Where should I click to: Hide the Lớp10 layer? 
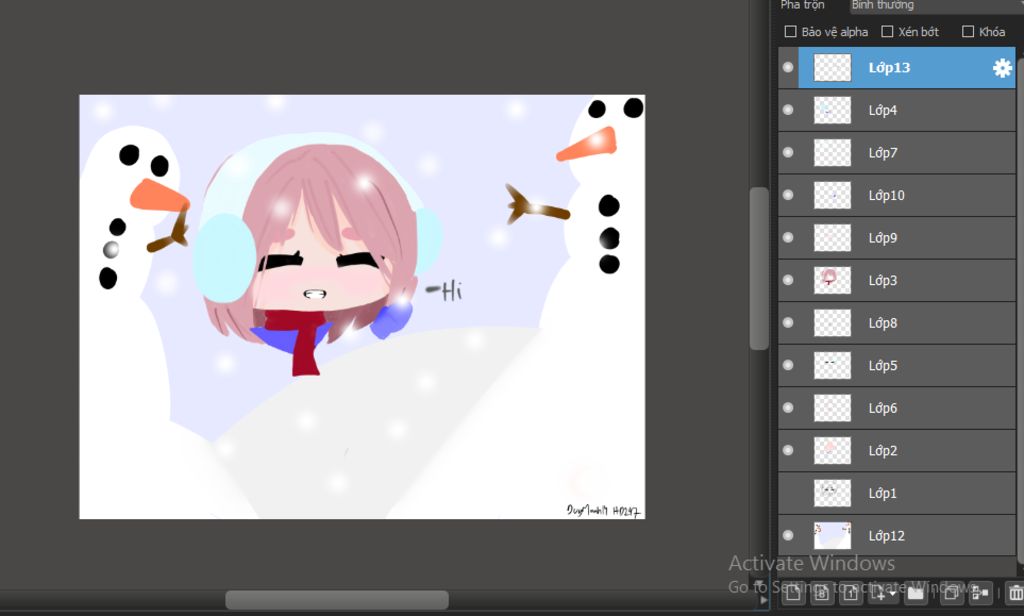(x=788, y=195)
